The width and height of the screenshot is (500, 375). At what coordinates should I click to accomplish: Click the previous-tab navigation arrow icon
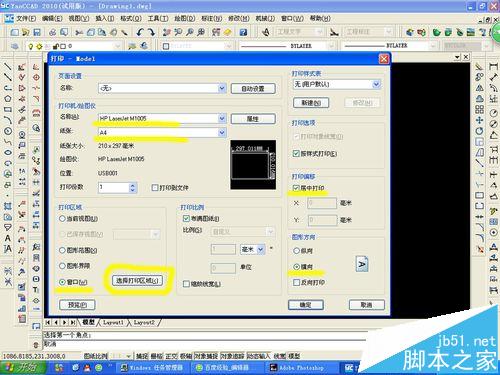tap(56, 322)
